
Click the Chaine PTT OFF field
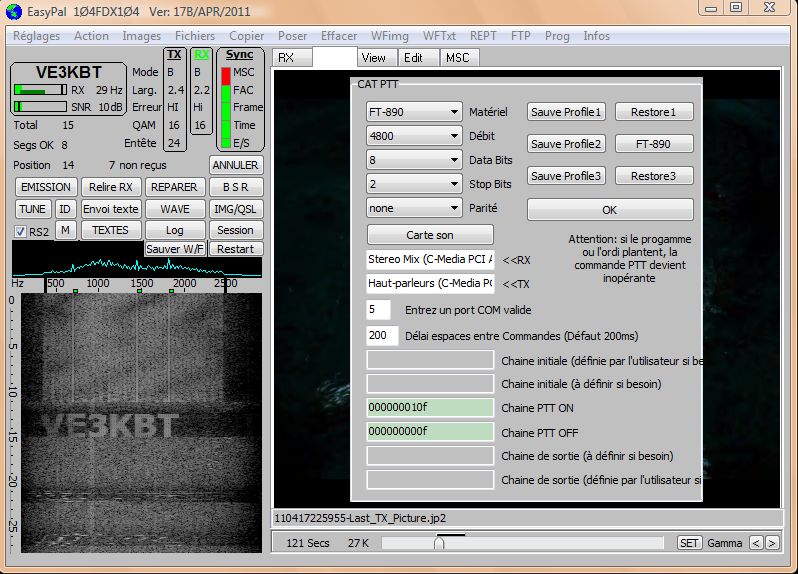(x=430, y=432)
